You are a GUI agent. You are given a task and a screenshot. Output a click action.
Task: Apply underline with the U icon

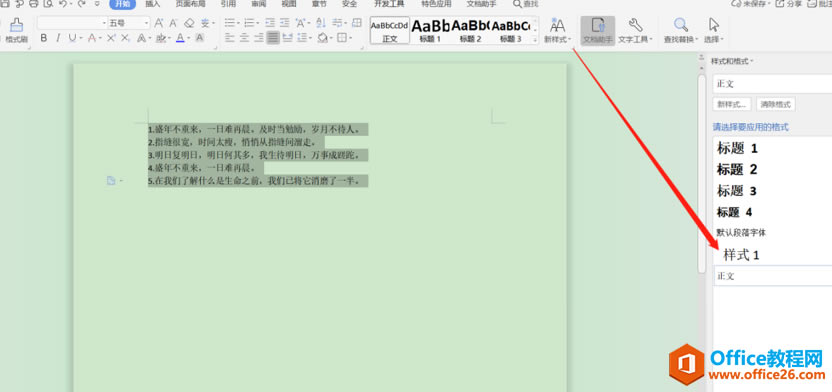72,38
